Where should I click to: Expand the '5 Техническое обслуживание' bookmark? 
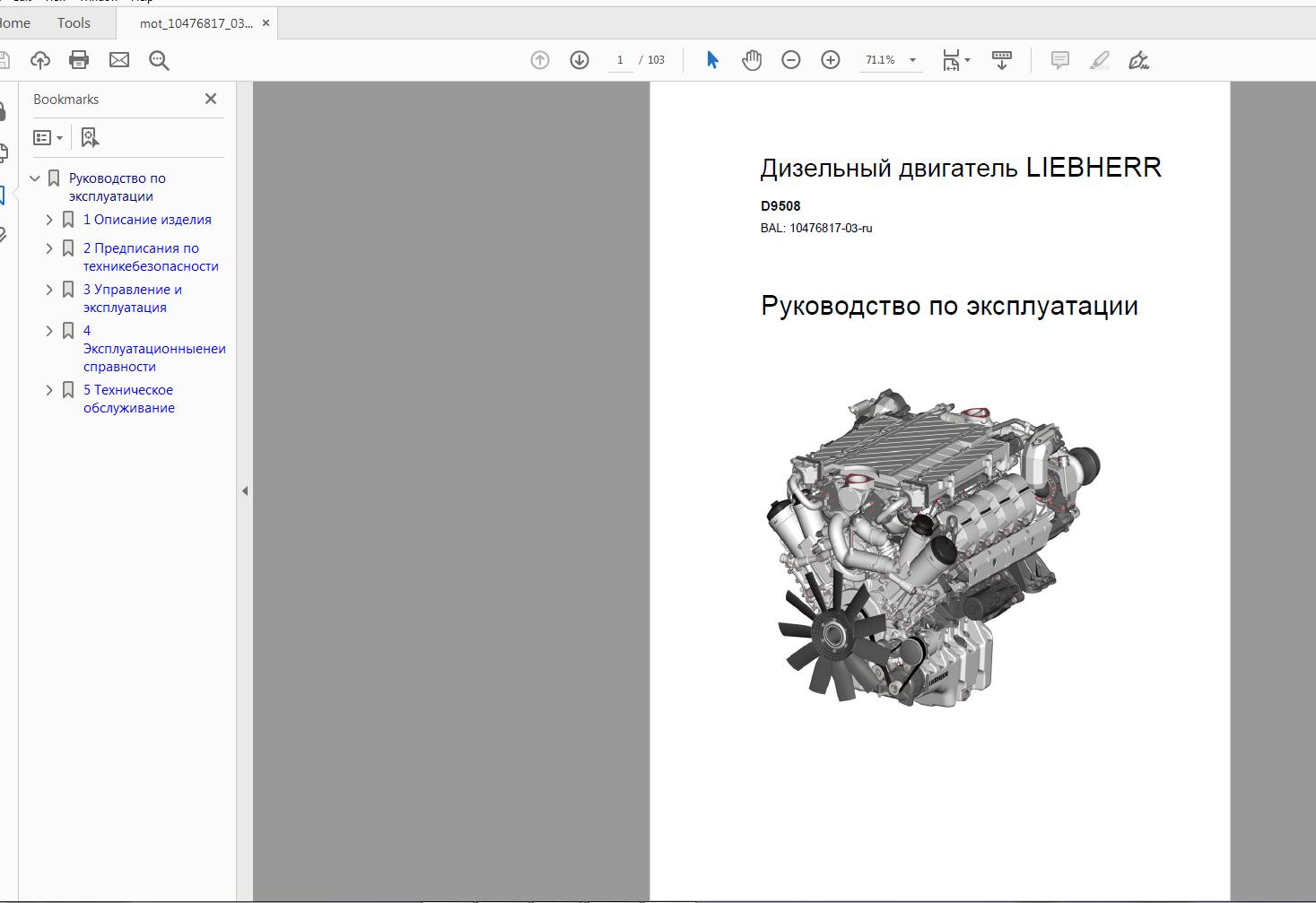coord(49,390)
